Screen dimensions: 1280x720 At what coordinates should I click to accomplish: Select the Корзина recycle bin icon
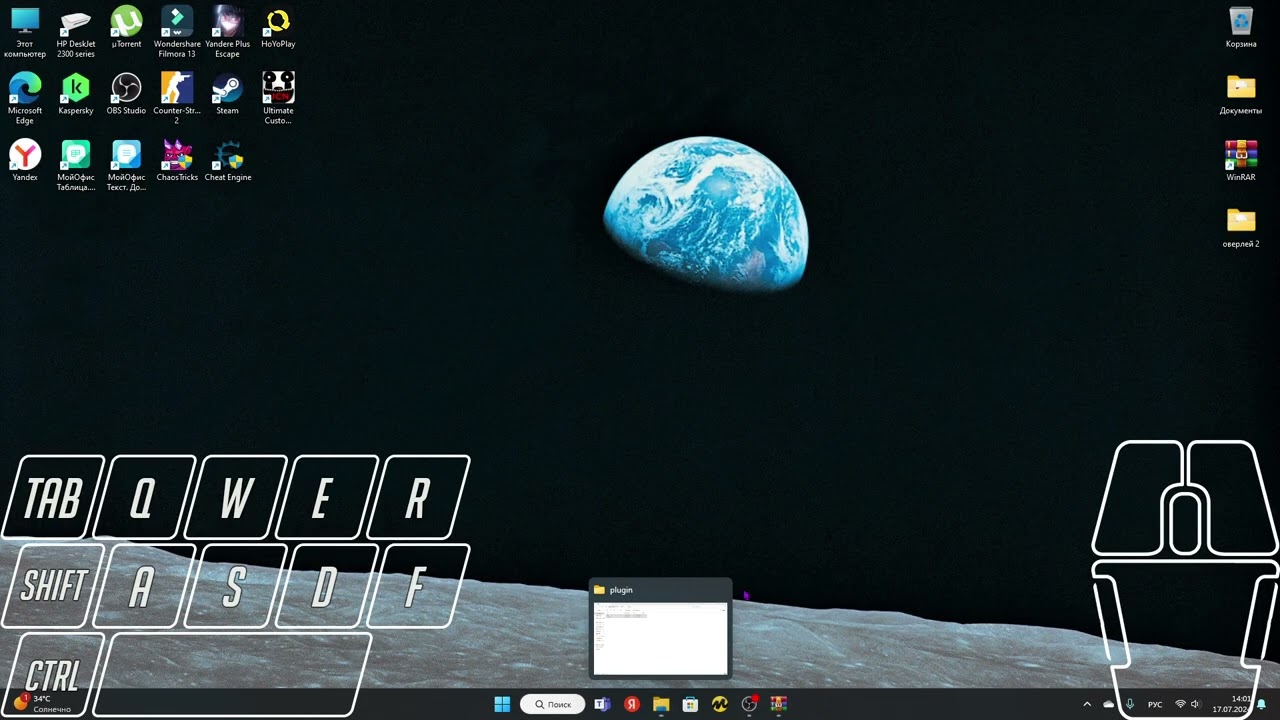(x=1241, y=27)
